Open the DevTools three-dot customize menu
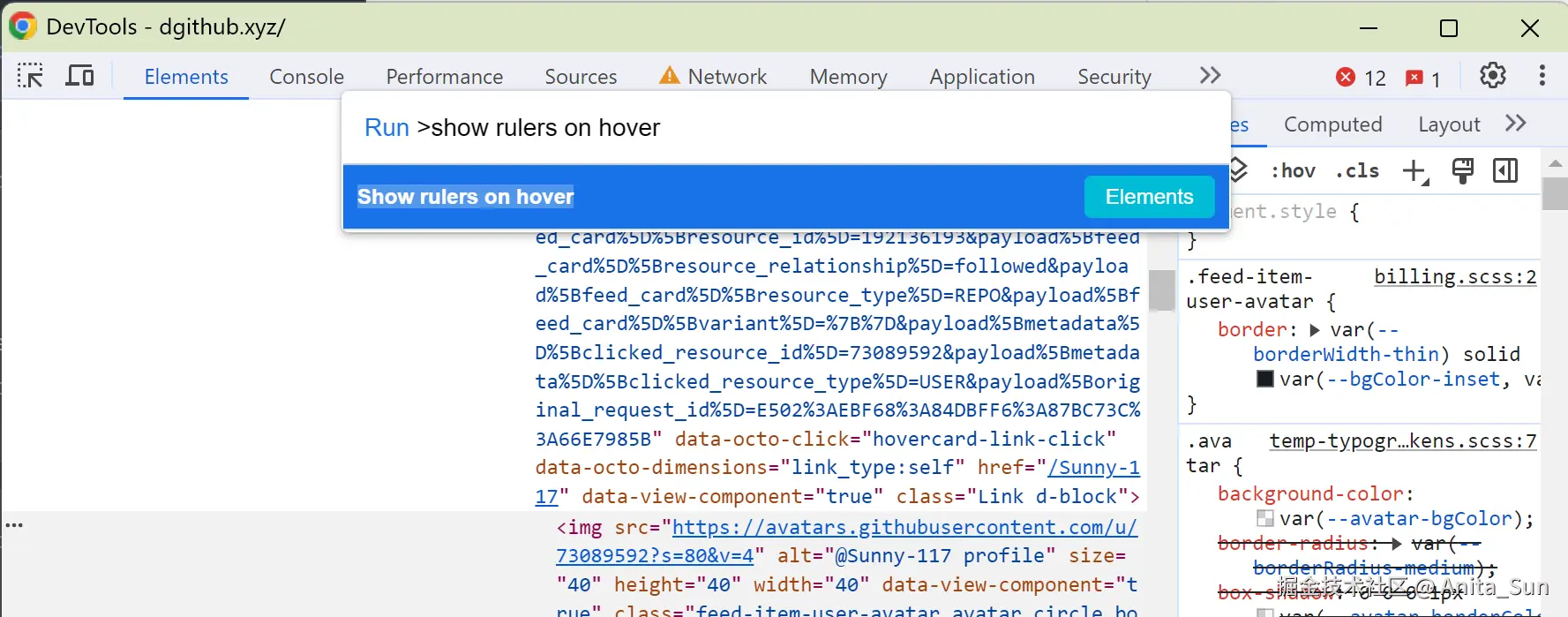Screen dimensions: 1568x617 pos(1542,76)
